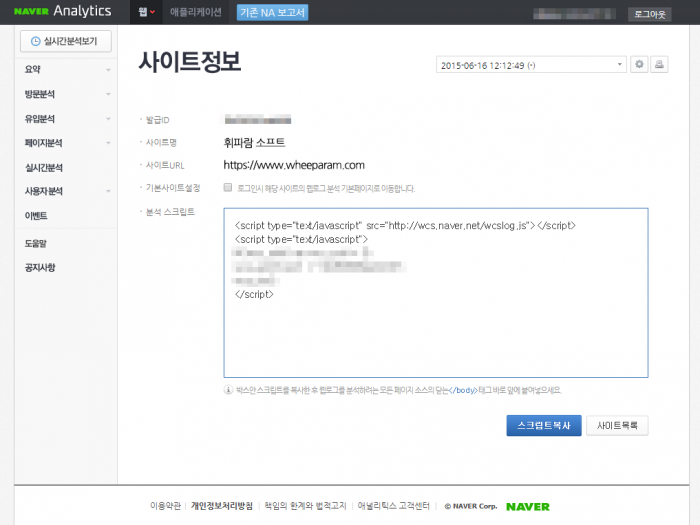Switch to the 애플리케이션 tab
The width and height of the screenshot is (700, 525).
click(x=196, y=12)
